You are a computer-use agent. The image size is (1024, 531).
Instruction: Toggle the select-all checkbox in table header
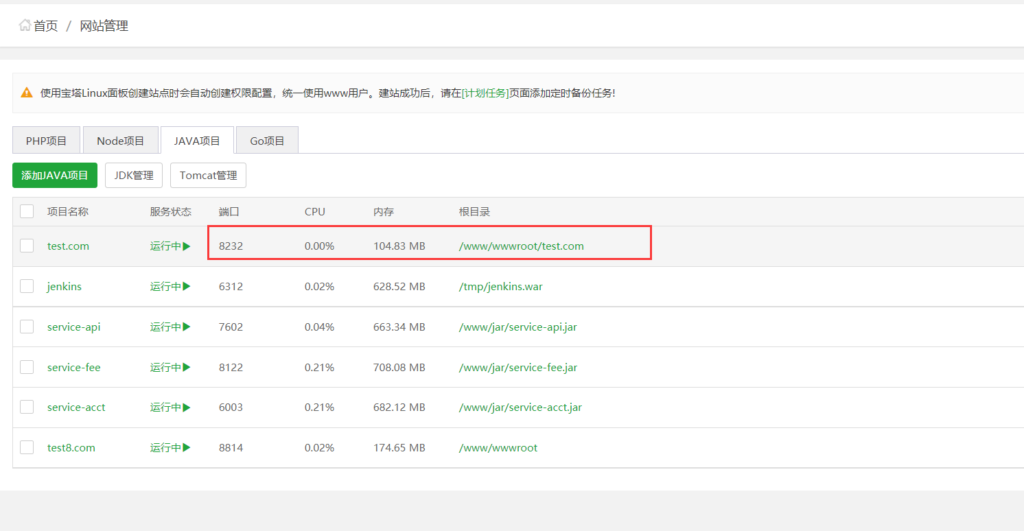tap(27, 212)
